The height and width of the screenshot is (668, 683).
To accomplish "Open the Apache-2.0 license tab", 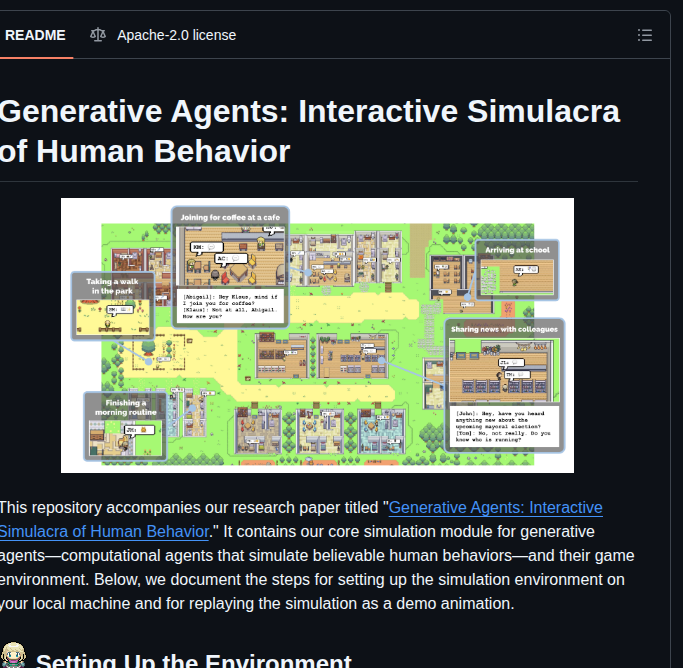I will pos(163,35).
